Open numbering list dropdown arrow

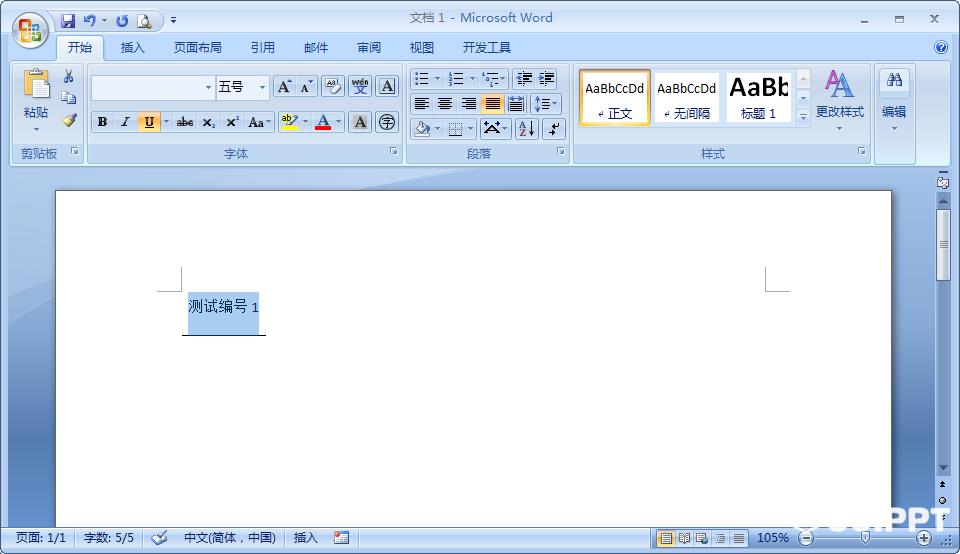pyautogui.click(x=472, y=78)
